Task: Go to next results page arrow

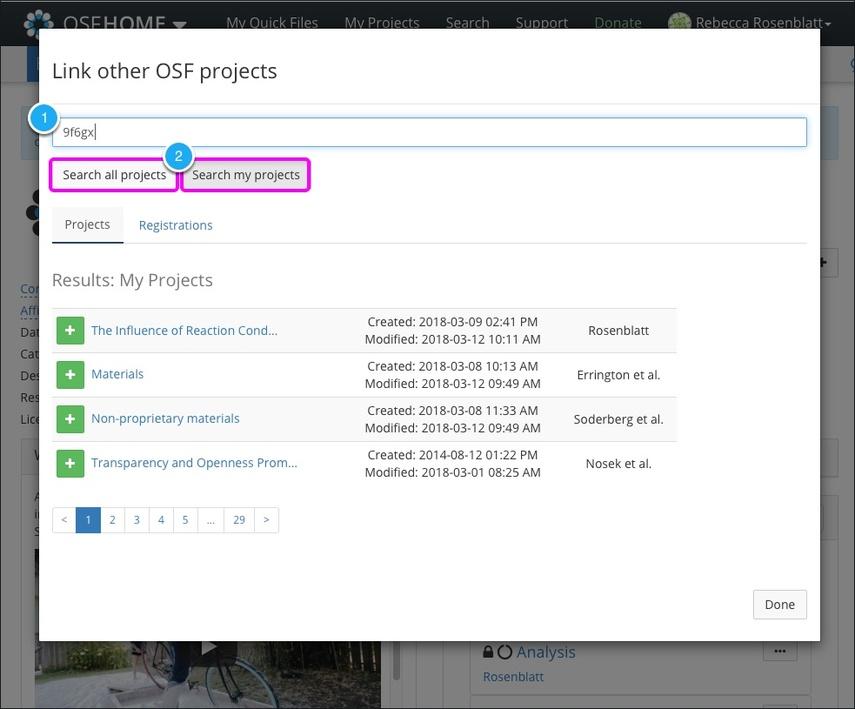Action: click(x=266, y=520)
